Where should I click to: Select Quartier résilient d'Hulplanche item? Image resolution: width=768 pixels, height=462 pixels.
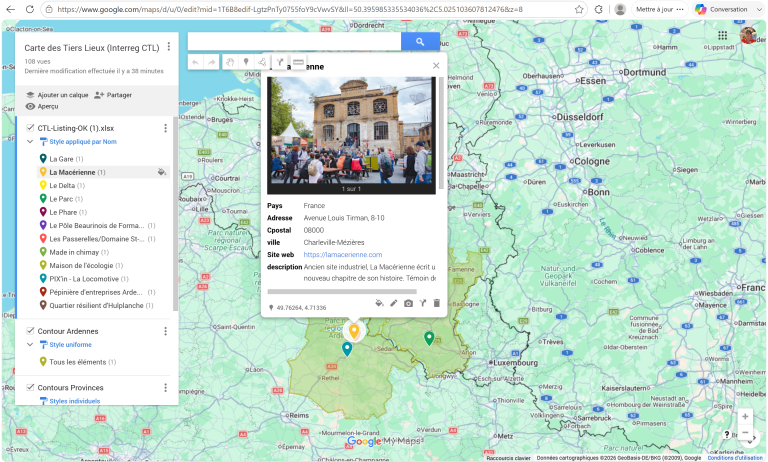click(96, 305)
